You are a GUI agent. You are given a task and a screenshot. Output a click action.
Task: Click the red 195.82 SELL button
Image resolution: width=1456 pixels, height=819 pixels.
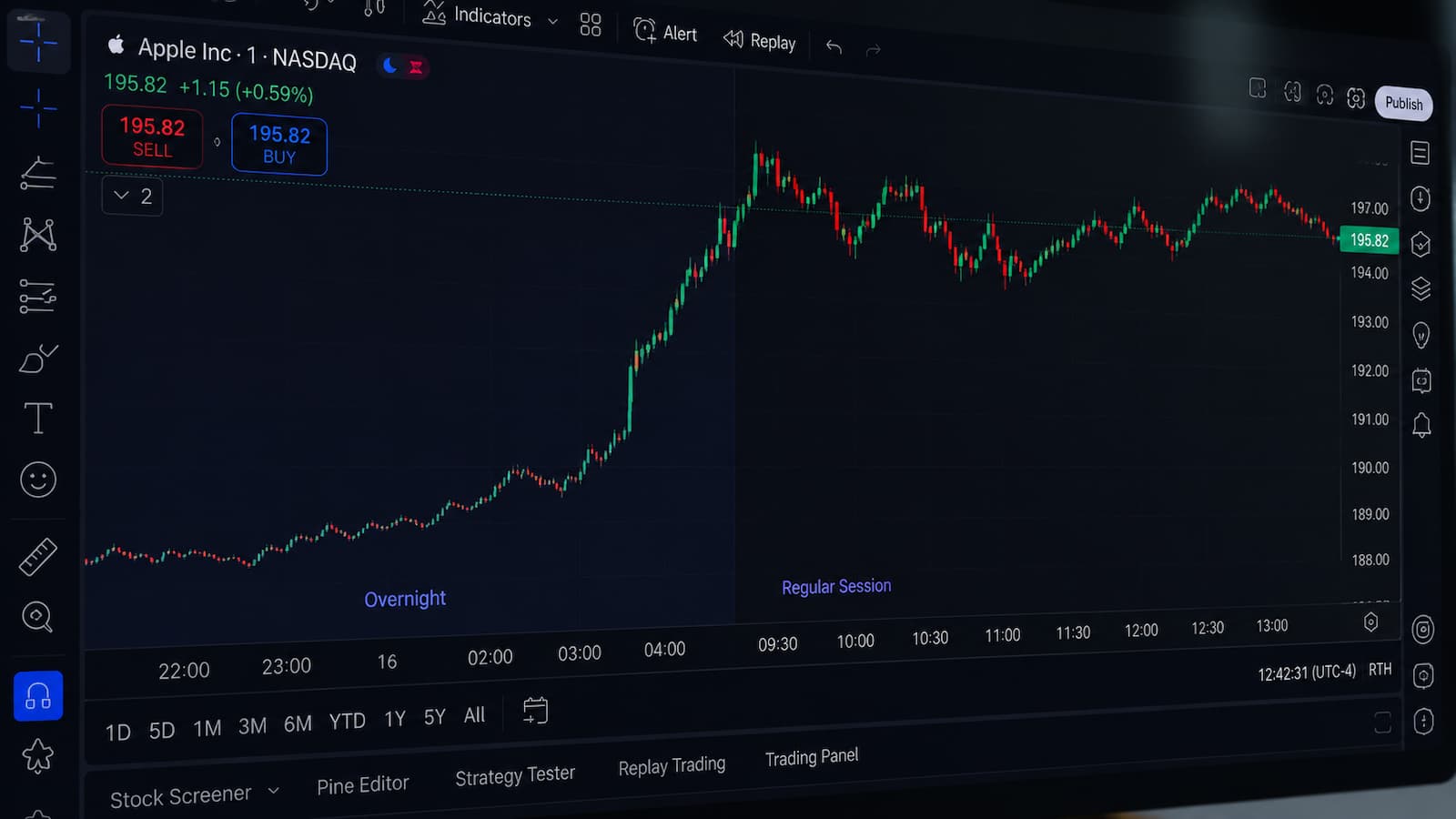tap(152, 137)
